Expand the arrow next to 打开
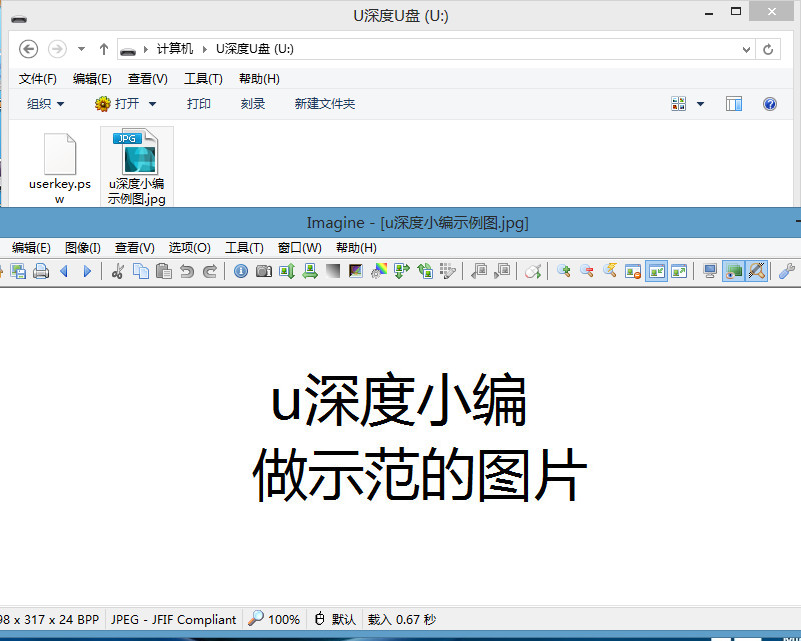Screen dimensions: 801x641 [x=152, y=104]
